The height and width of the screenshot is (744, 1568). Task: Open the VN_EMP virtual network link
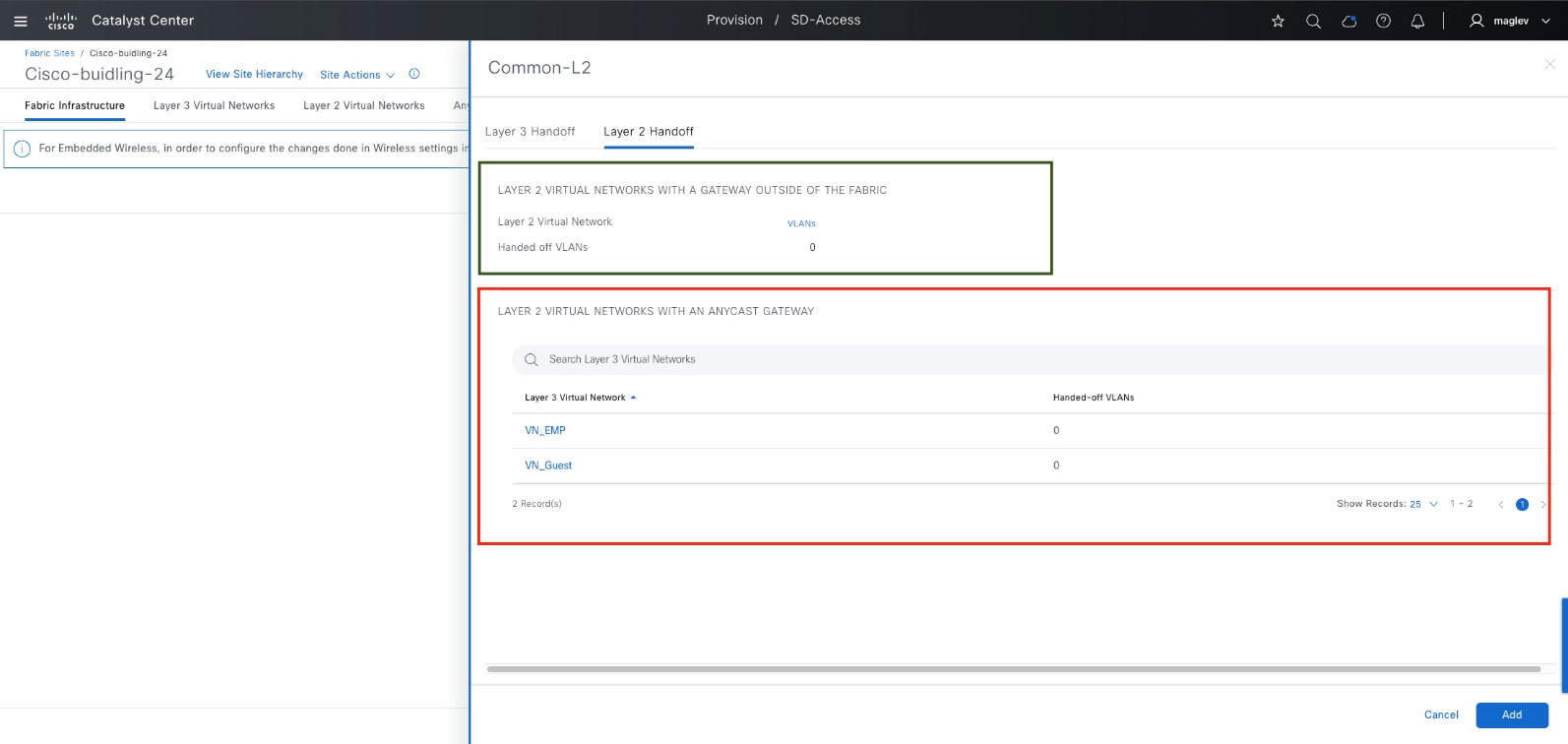pyautogui.click(x=545, y=430)
